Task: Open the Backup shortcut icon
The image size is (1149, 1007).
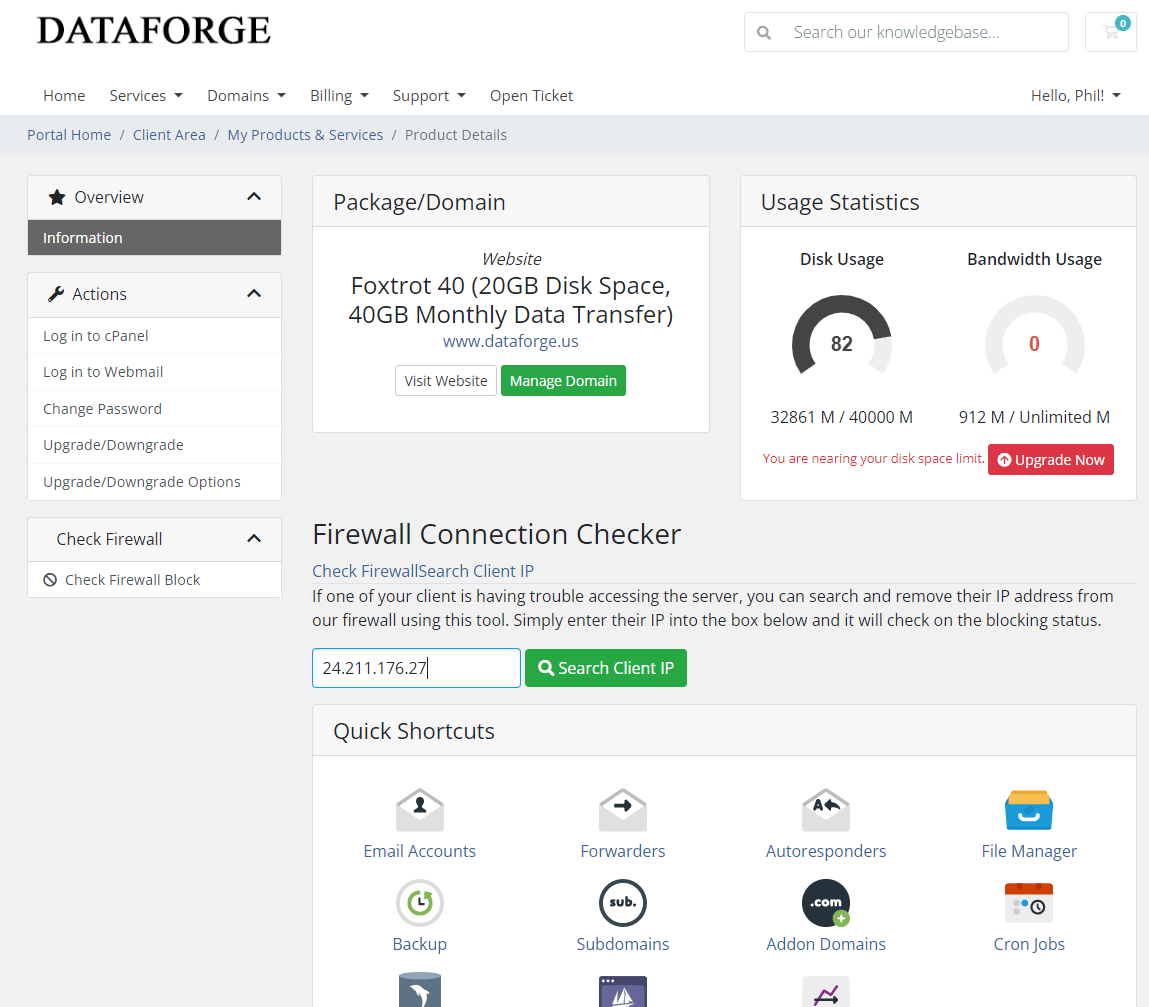Action: click(420, 903)
